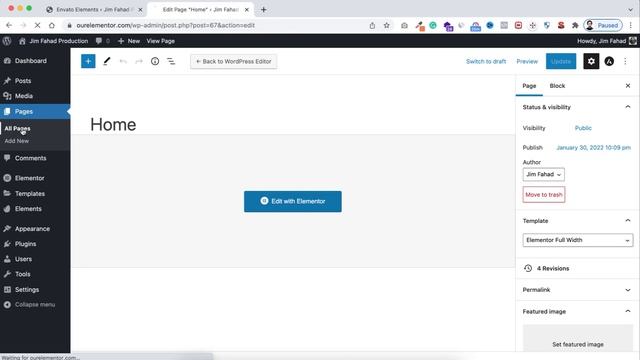Open browser home page icon

tap(52, 25)
